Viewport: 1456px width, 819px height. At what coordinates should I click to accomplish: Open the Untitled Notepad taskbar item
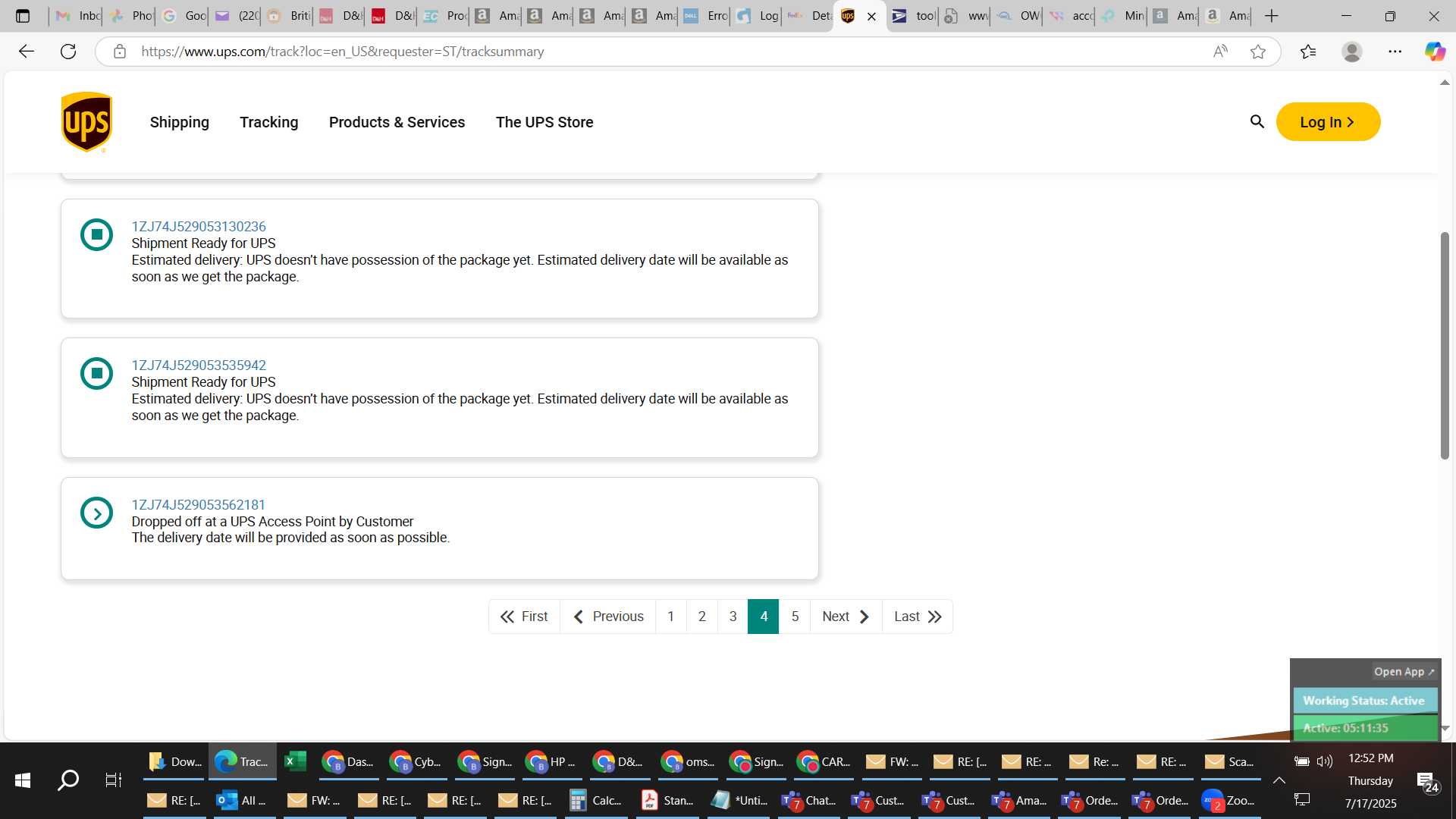click(x=739, y=800)
